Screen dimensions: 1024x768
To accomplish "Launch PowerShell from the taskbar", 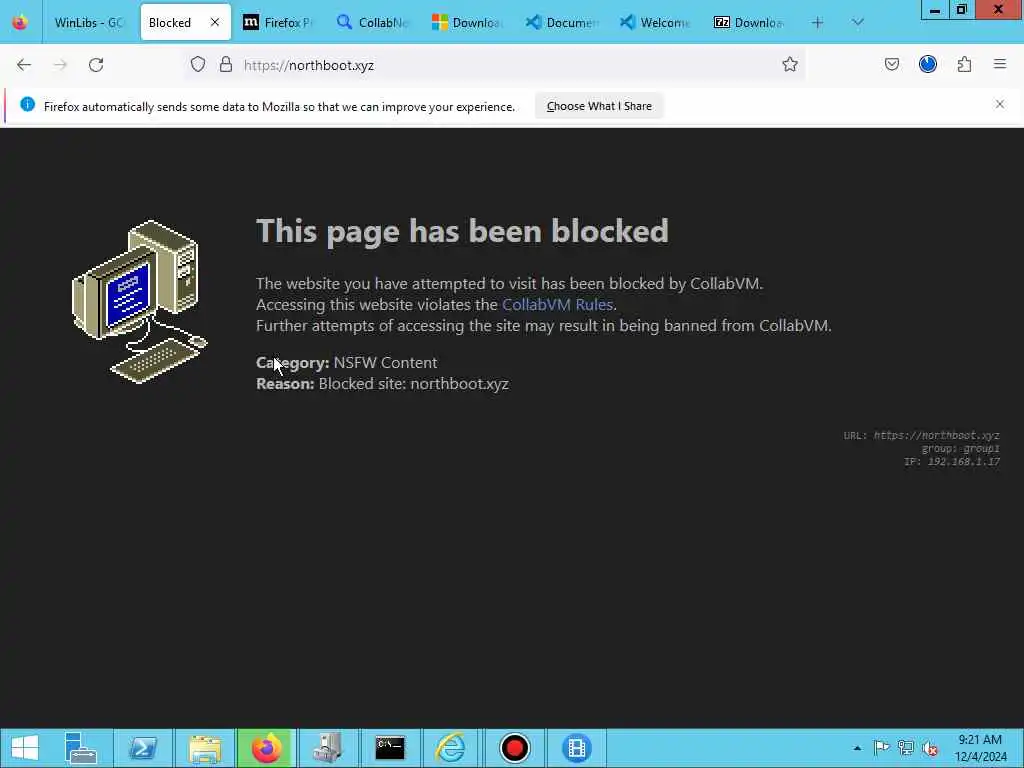I will pyautogui.click(x=142, y=748).
